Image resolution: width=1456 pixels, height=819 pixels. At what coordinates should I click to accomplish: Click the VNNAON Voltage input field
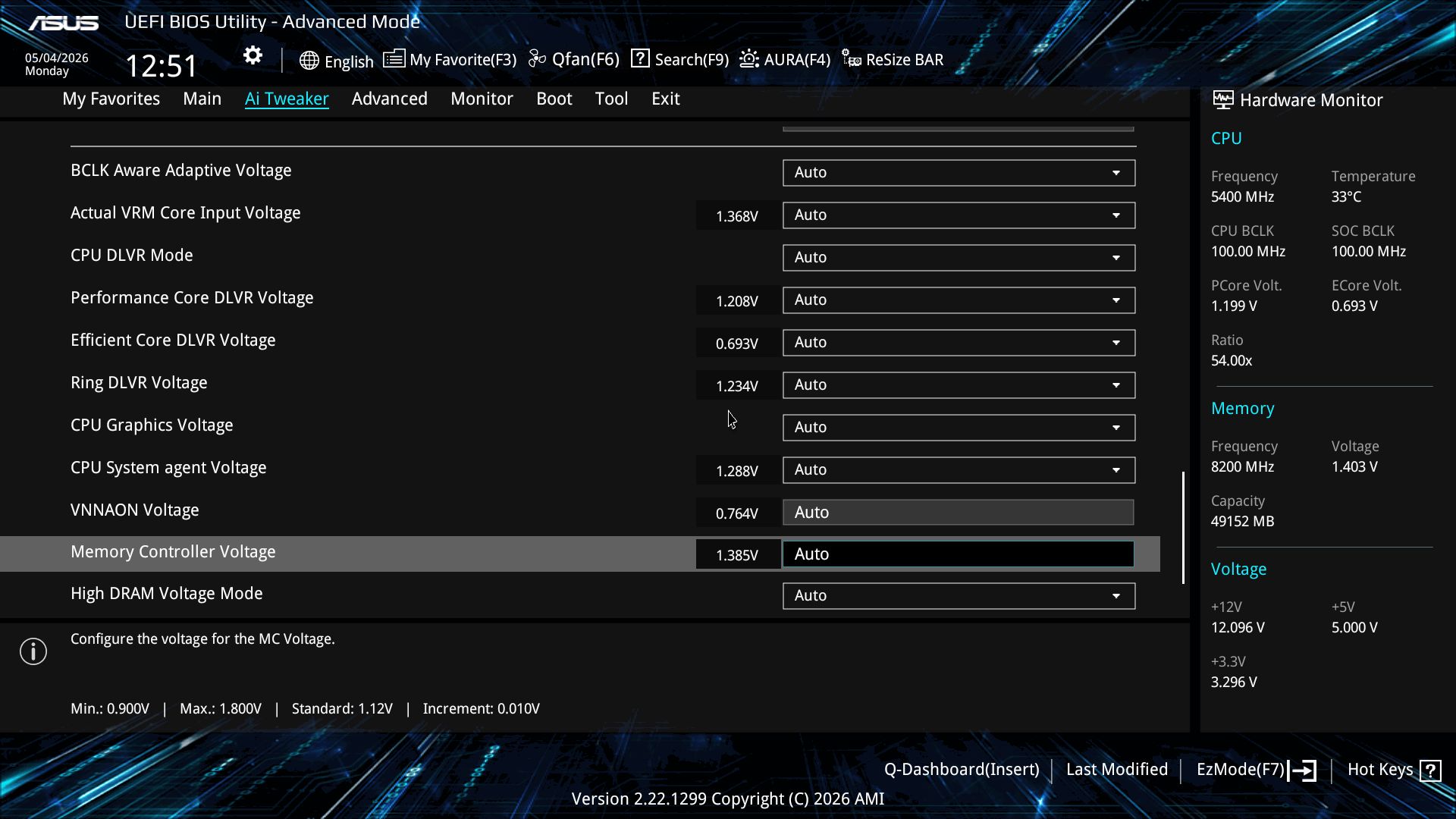[959, 513]
